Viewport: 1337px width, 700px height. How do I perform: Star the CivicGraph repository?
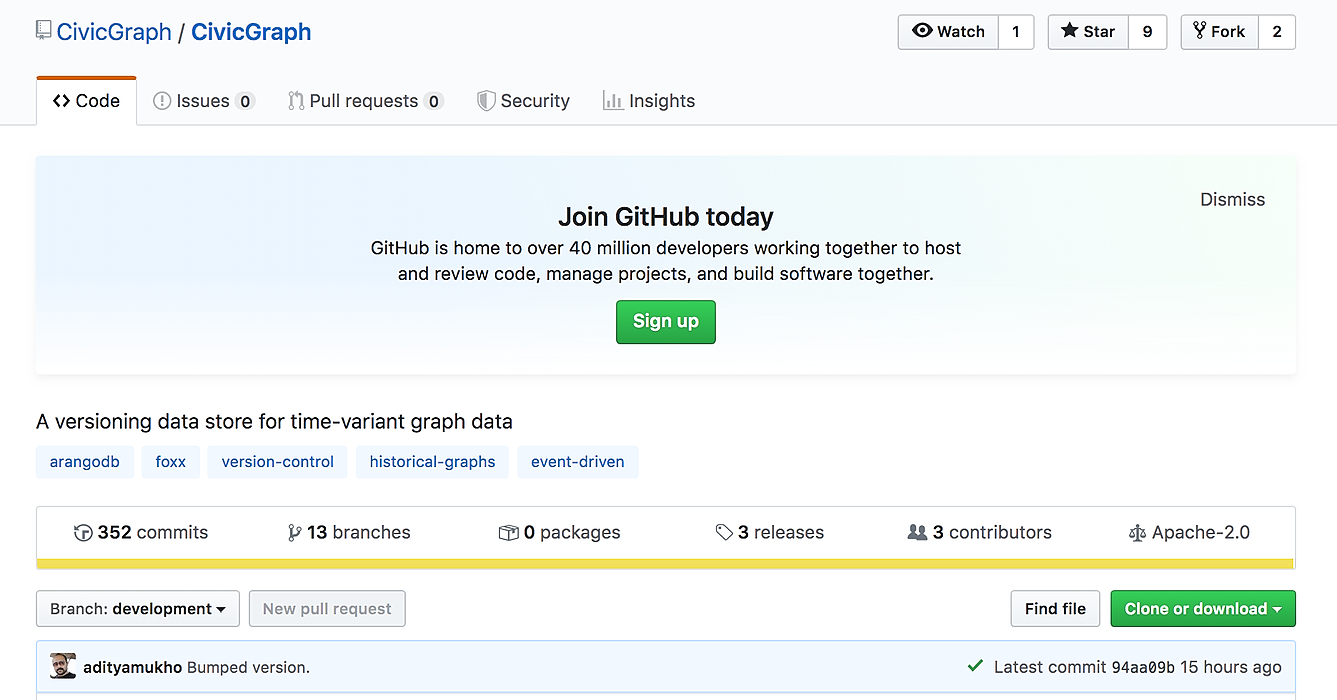click(1088, 32)
